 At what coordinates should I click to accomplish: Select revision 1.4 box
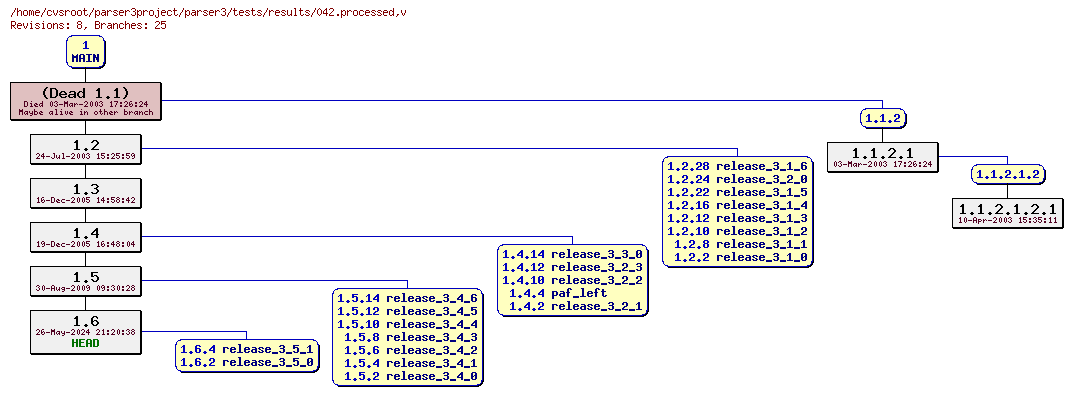[85, 237]
